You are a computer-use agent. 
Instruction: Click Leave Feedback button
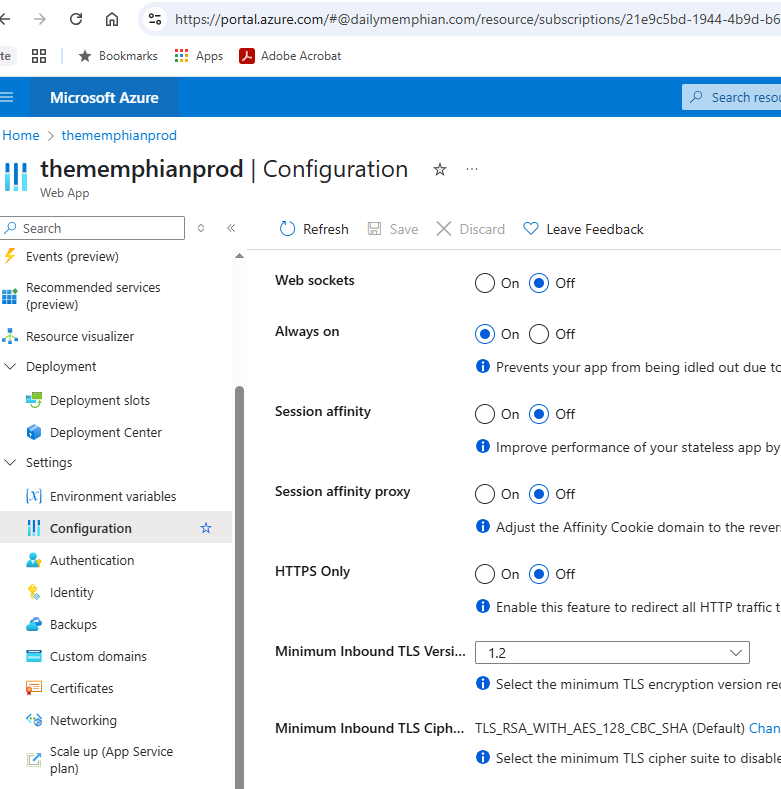[x=583, y=229]
